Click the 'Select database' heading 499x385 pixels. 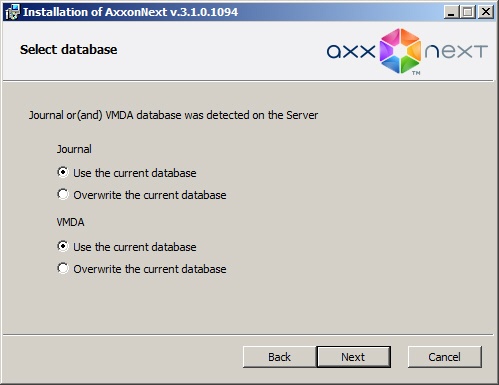pos(69,50)
